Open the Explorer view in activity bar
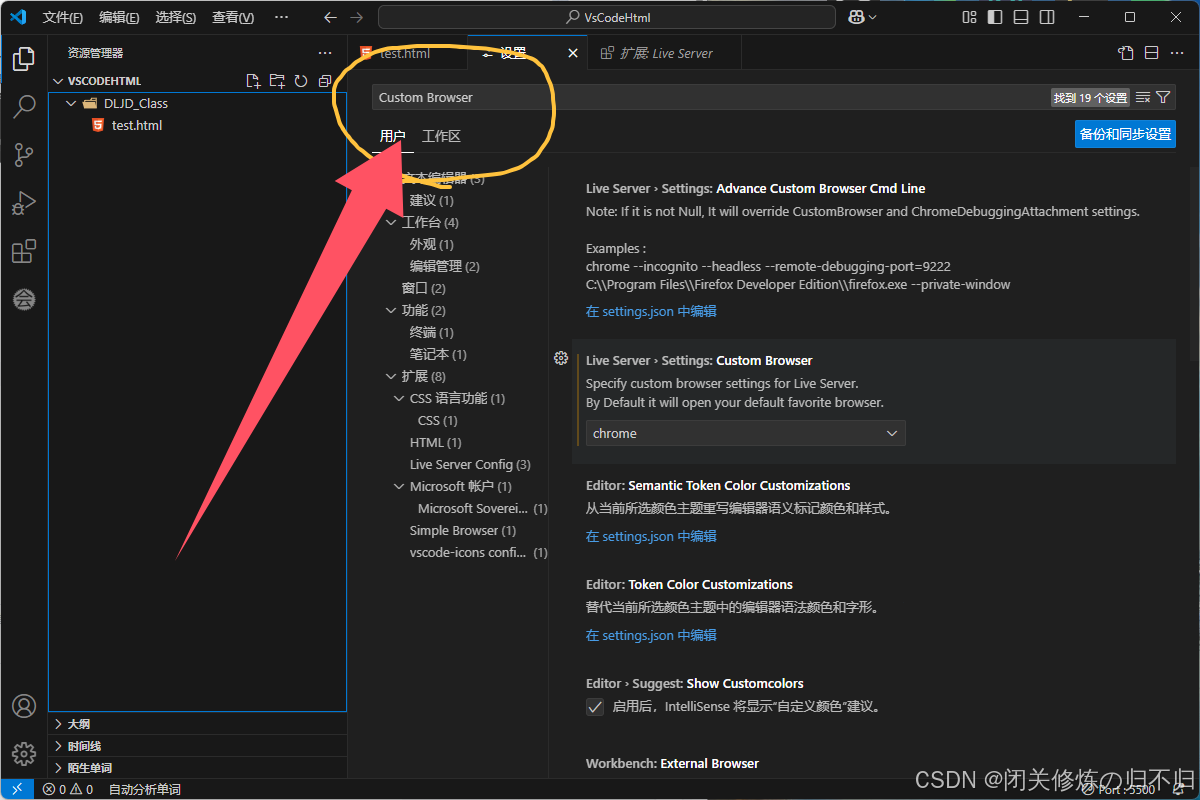Image resolution: width=1200 pixels, height=800 pixels. [x=24, y=59]
